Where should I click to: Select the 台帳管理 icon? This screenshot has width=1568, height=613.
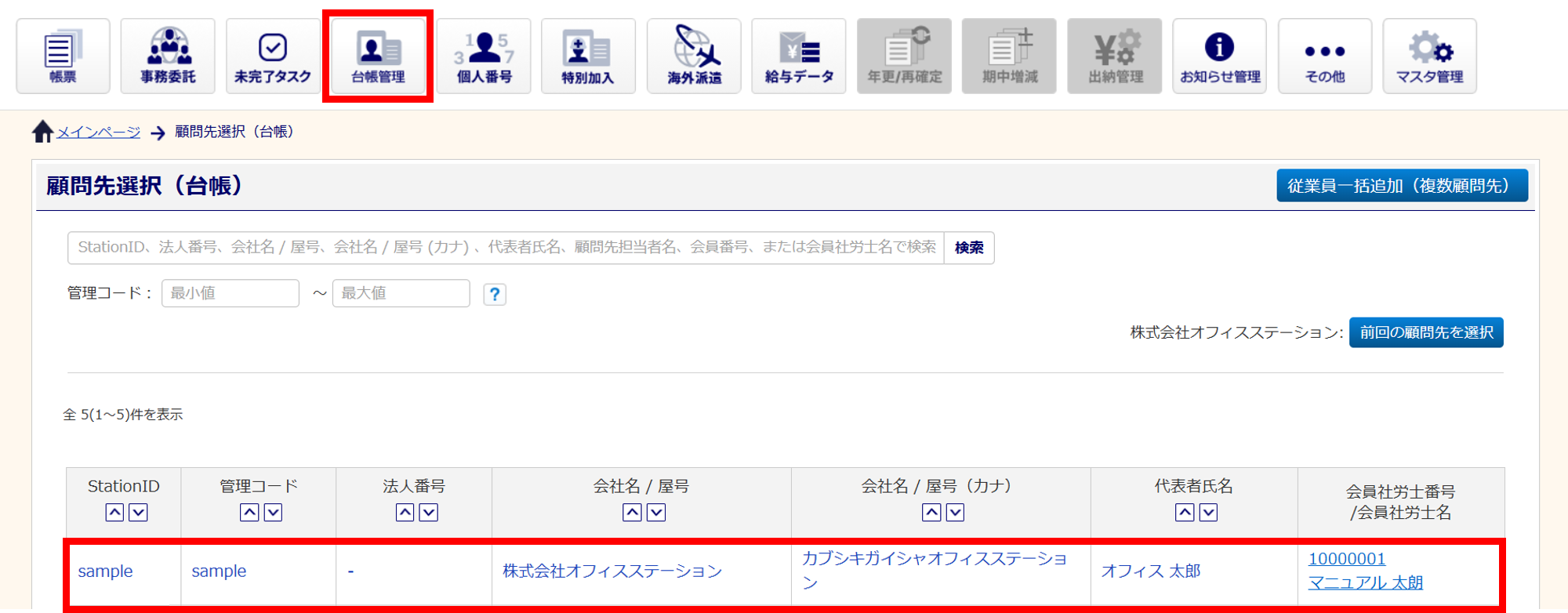point(378,56)
